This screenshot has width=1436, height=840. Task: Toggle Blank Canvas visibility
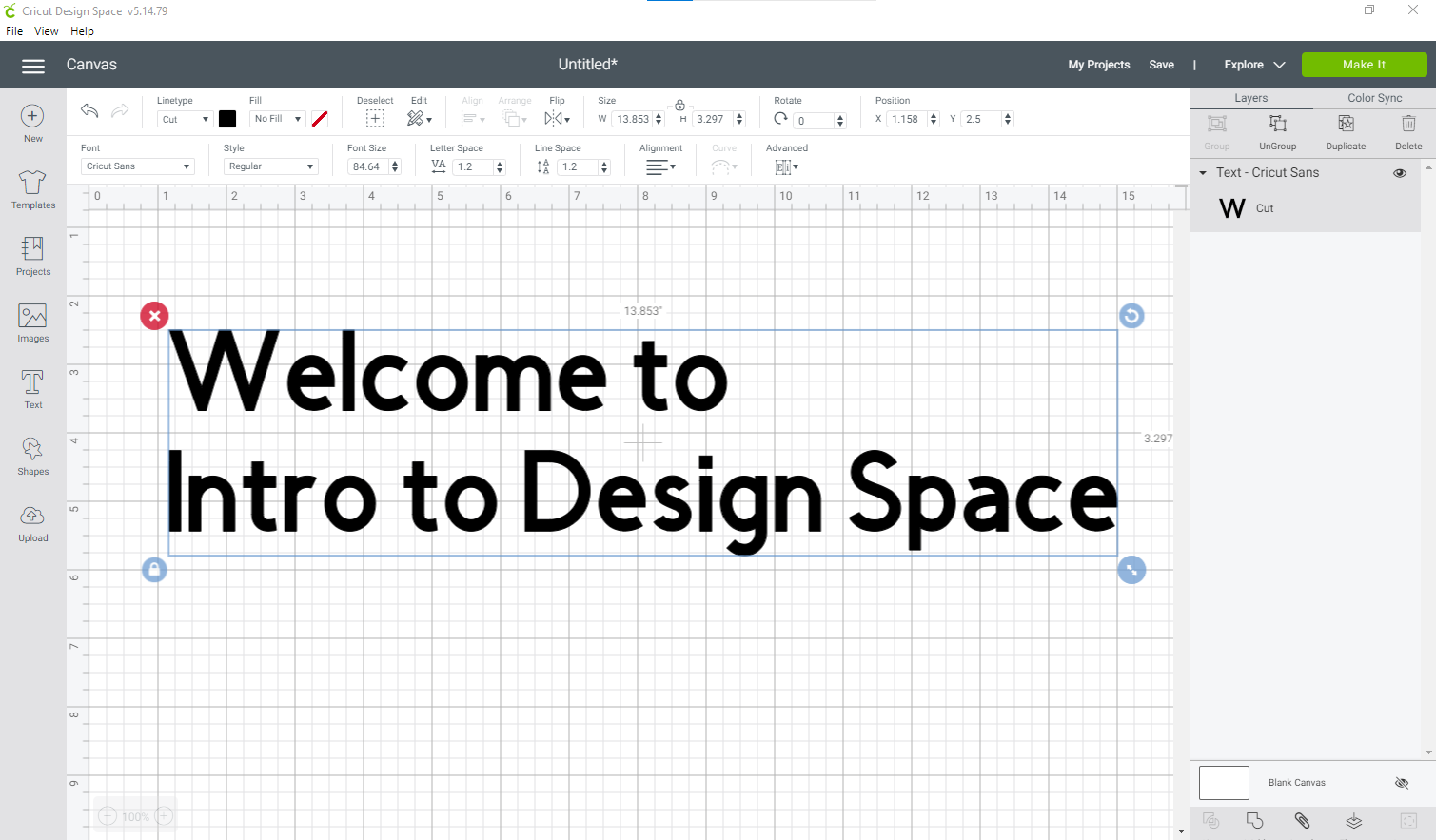point(1401,783)
